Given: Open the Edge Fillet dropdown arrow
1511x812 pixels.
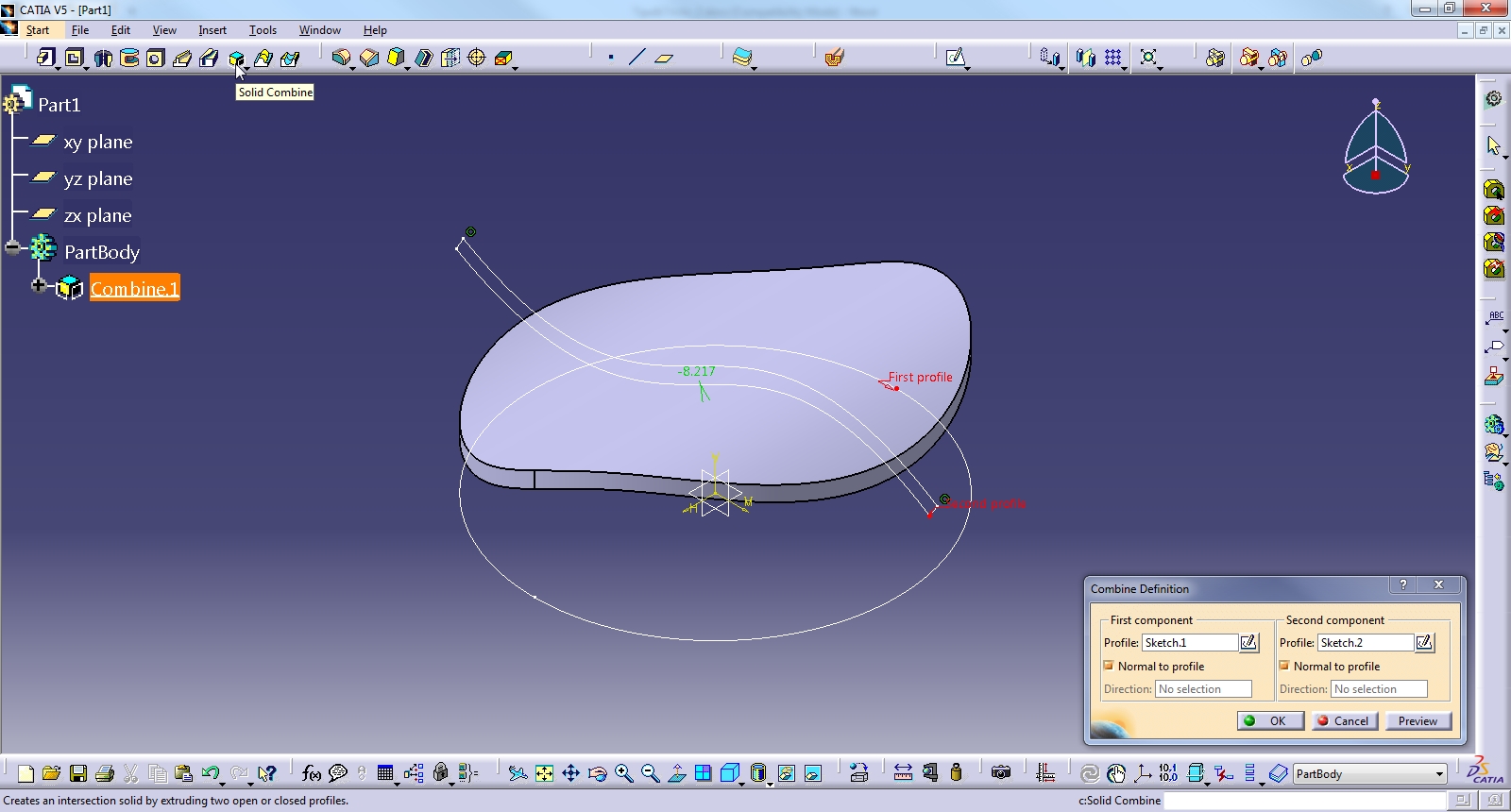Looking at the screenshot, I should [x=352, y=68].
